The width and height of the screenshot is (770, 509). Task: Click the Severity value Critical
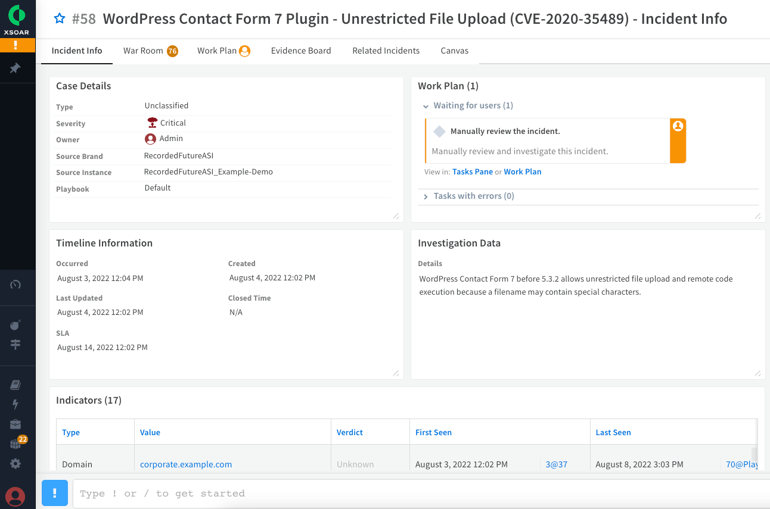point(173,123)
